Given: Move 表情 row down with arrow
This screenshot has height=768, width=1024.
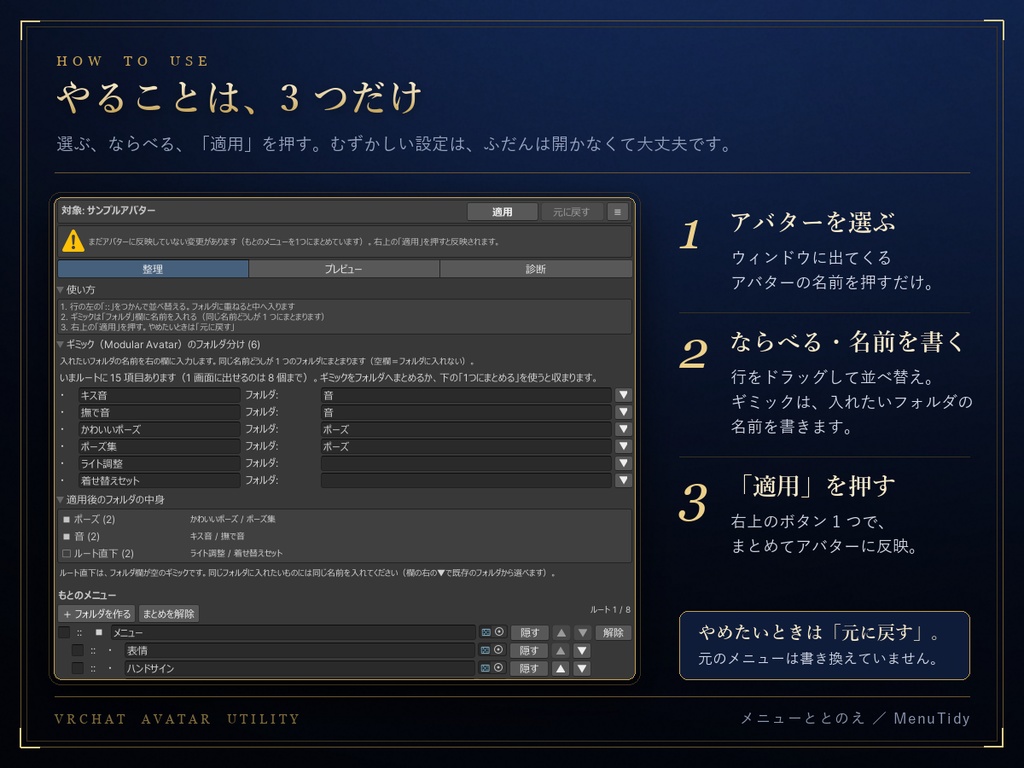Looking at the screenshot, I should pos(583,650).
